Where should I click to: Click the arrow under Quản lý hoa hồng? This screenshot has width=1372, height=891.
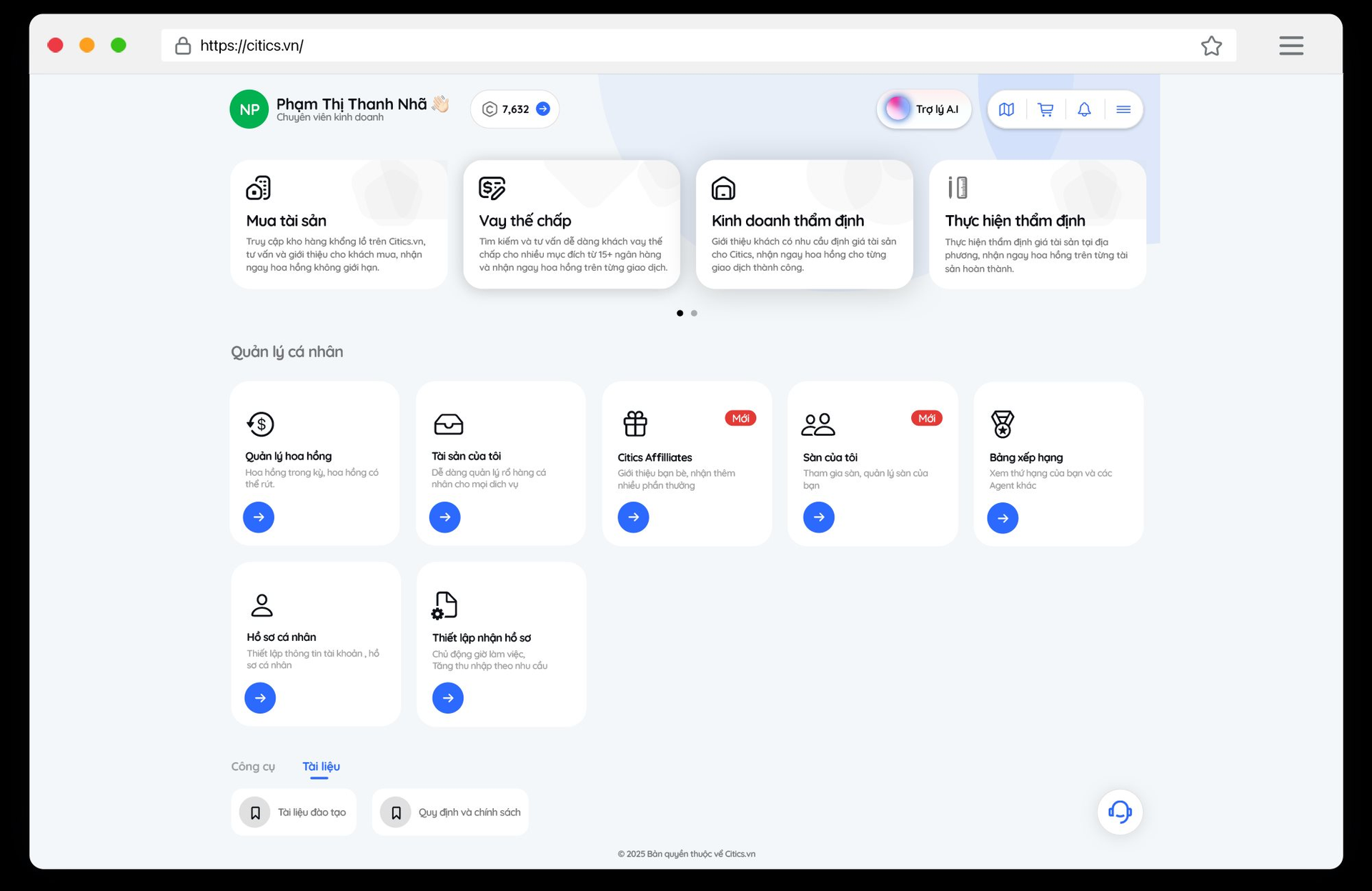pyautogui.click(x=259, y=517)
